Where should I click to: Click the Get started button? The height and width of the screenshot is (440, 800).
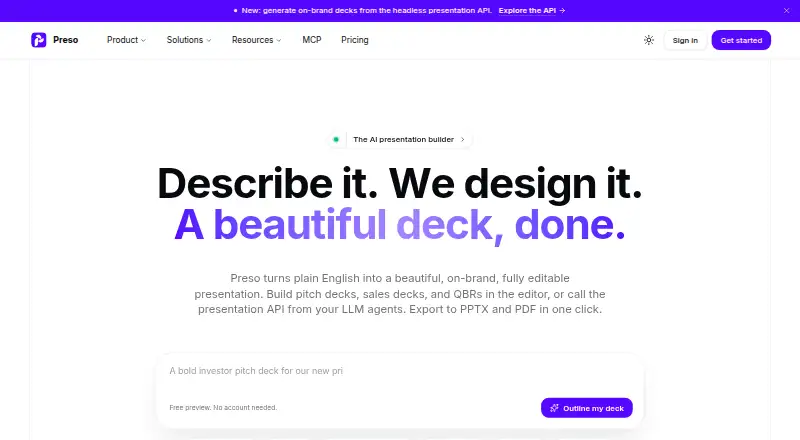coord(741,40)
